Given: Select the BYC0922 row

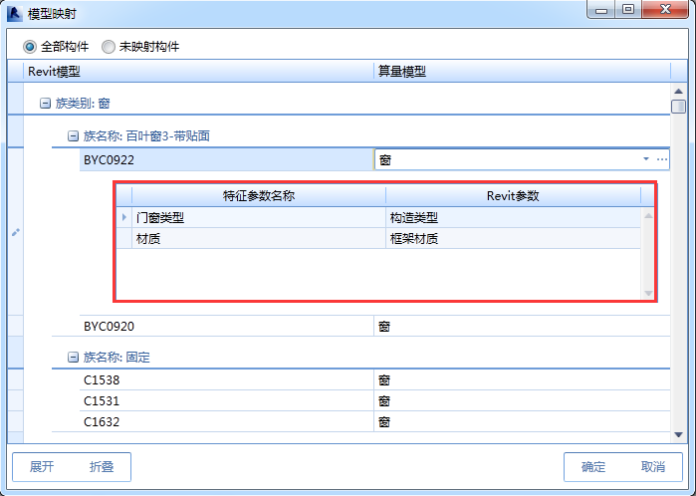Looking at the screenshot, I should [x=226, y=160].
